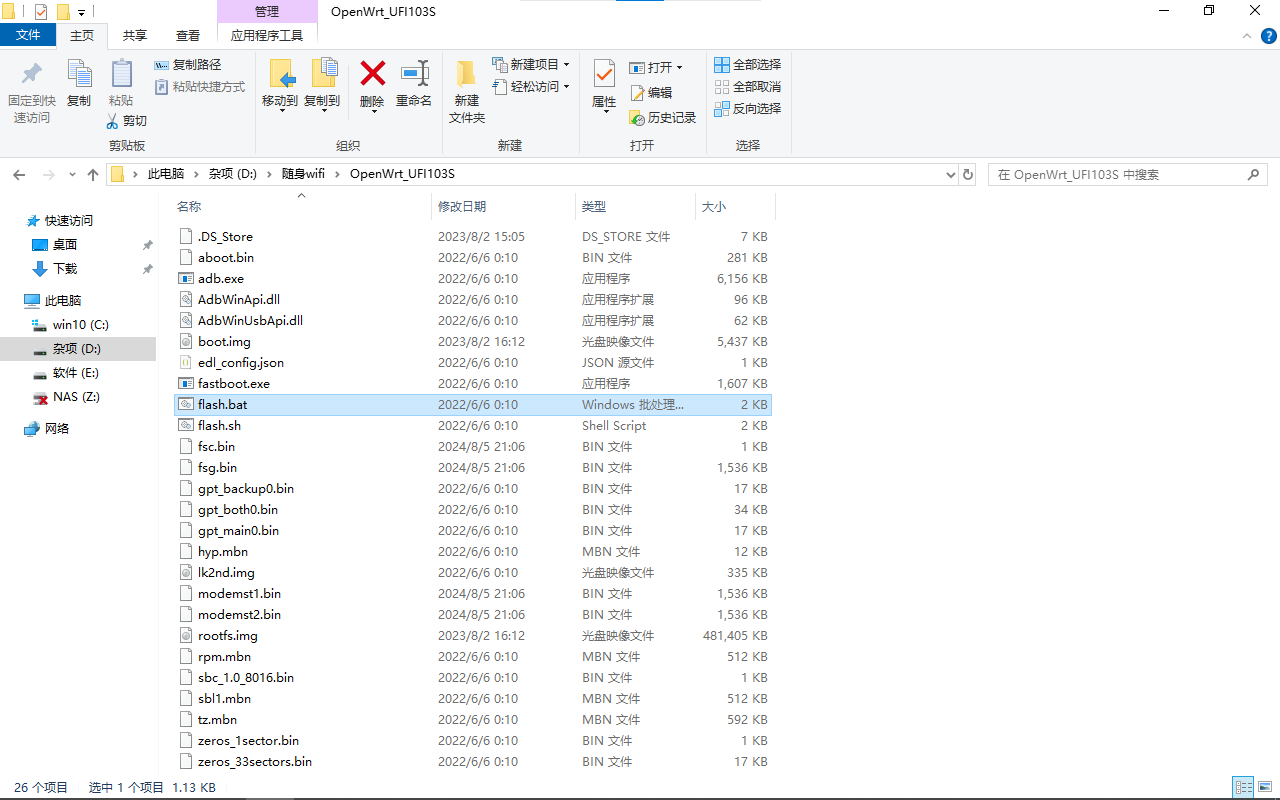The image size is (1280, 800).
Task: Expand the address bar history dropdown
Action: pyautogui.click(x=950, y=175)
